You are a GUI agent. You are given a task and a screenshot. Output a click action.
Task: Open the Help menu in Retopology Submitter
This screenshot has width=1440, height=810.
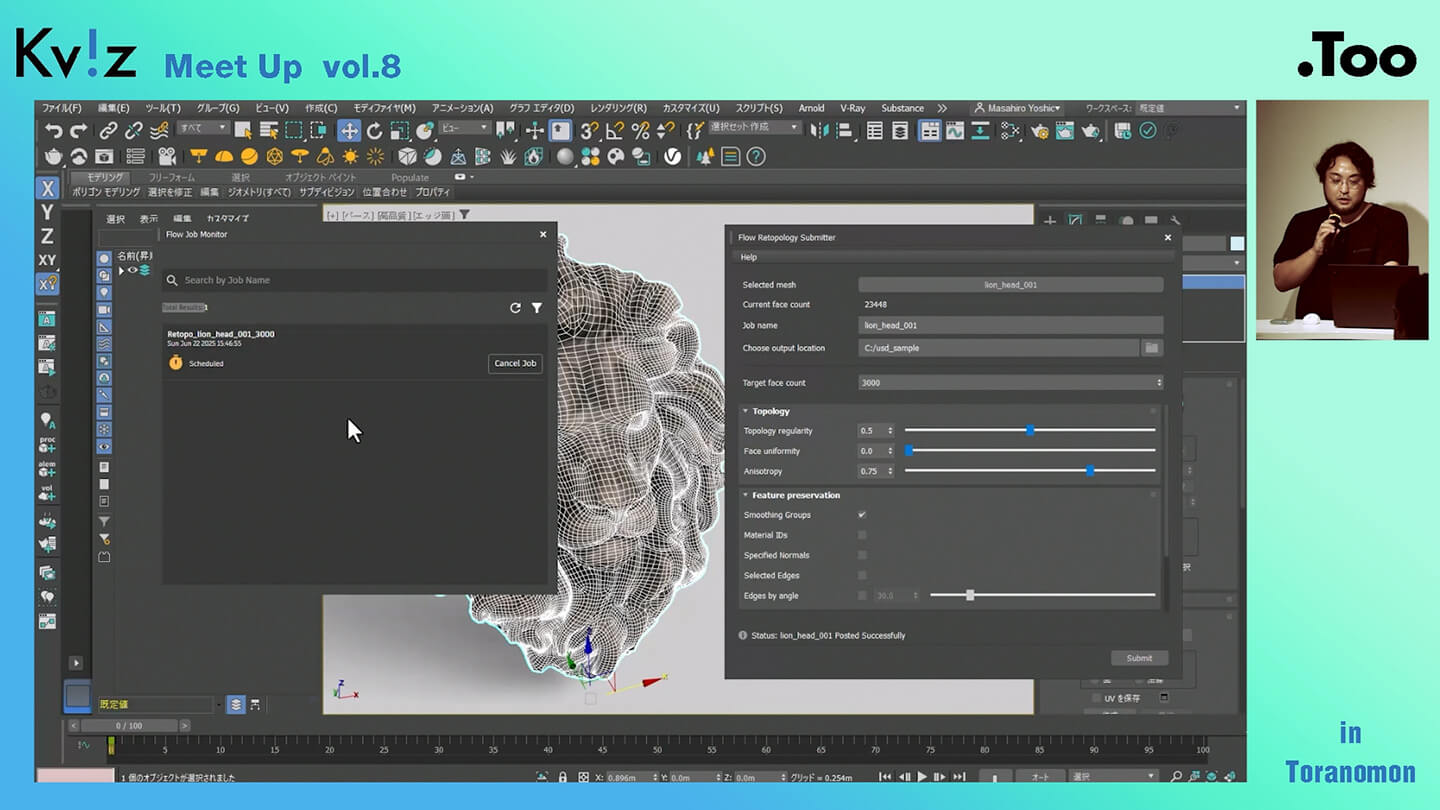click(x=748, y=257)
